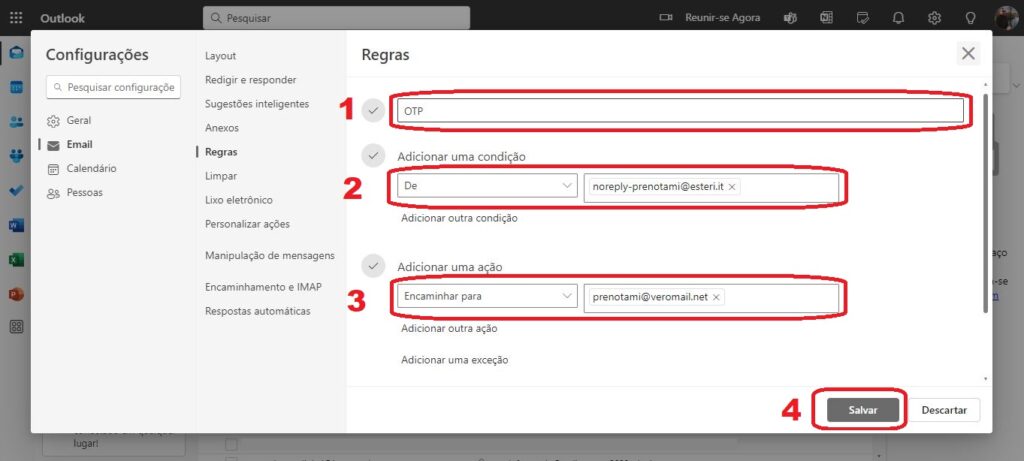Open Excel from the left app rail
1024x461 pixels.
(16, 259)
